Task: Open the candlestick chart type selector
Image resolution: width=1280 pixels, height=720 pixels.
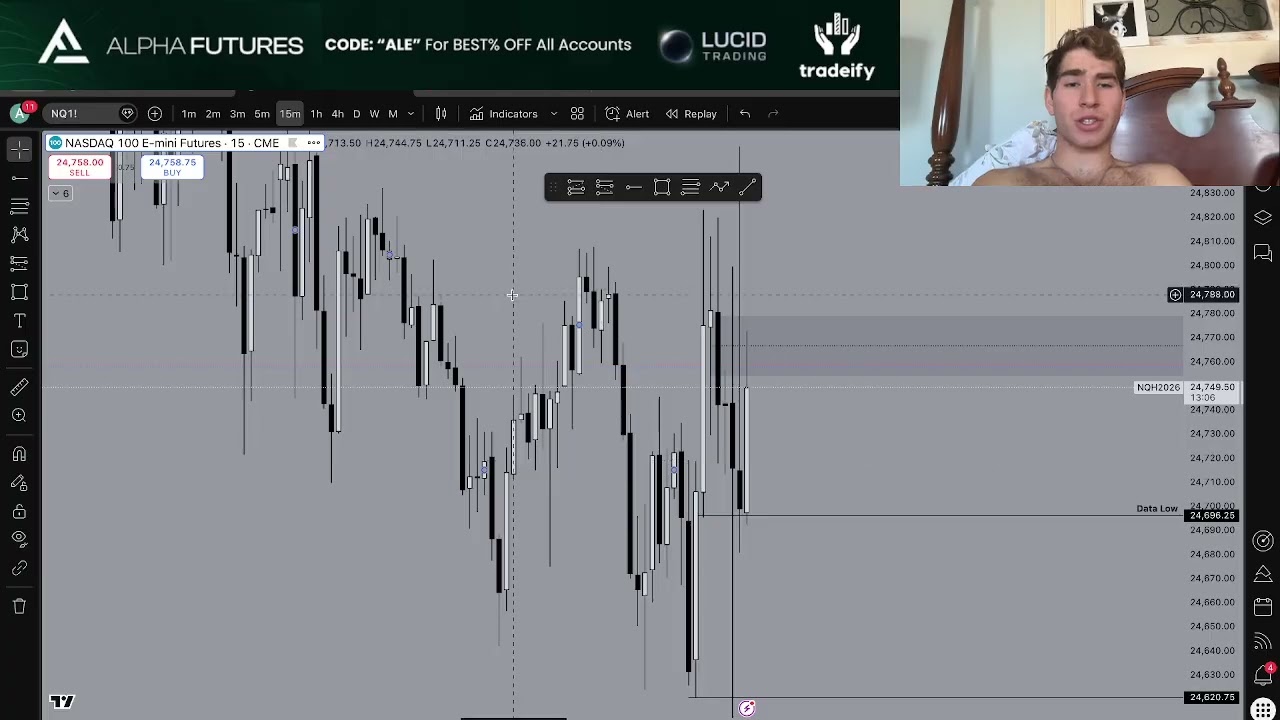Action: click(441, 114)
